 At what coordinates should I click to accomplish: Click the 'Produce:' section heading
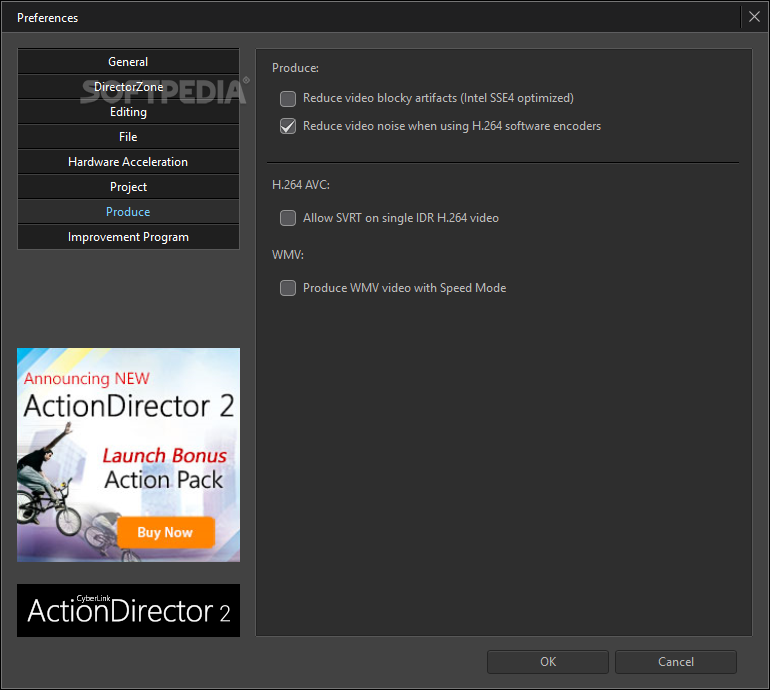pos(295,68)
